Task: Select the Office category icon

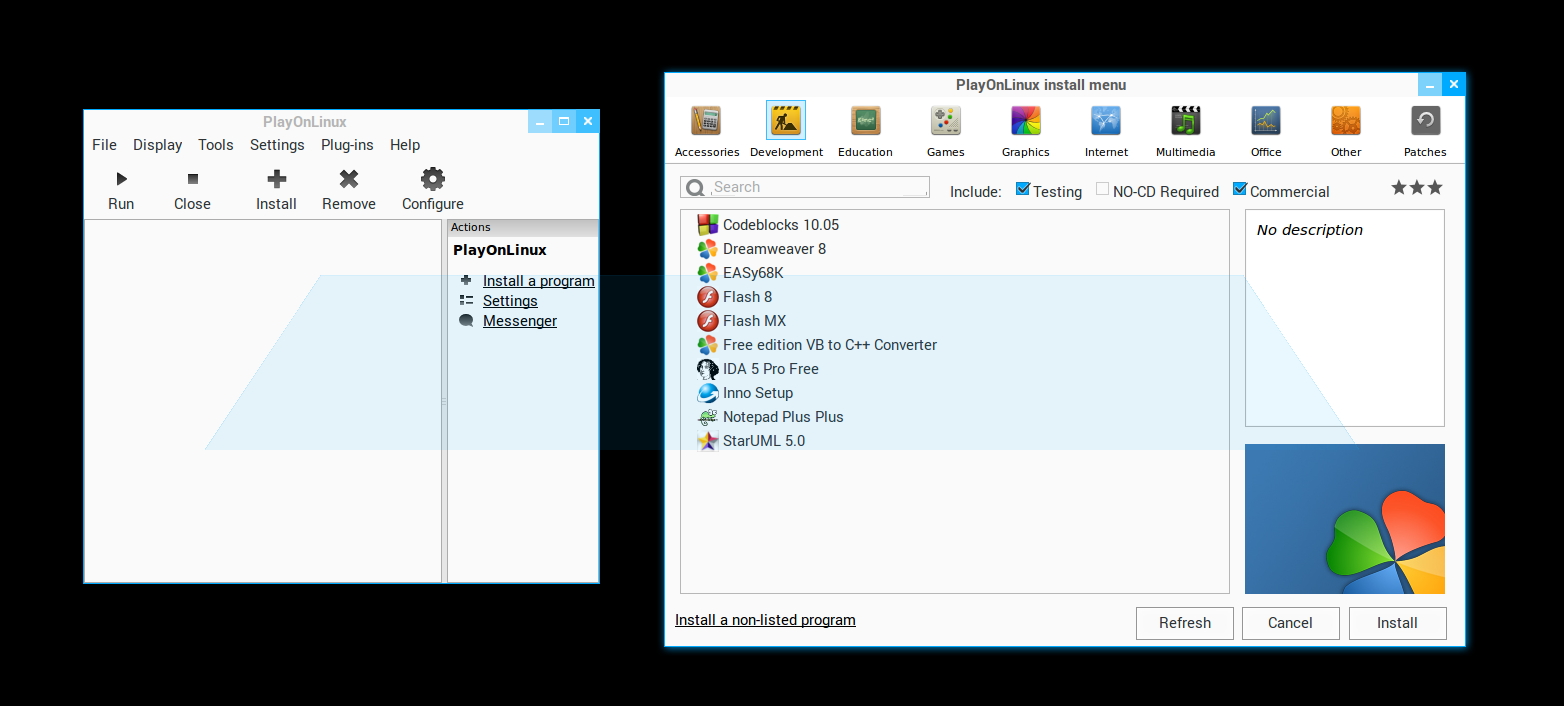Action: pos(1266,122)
